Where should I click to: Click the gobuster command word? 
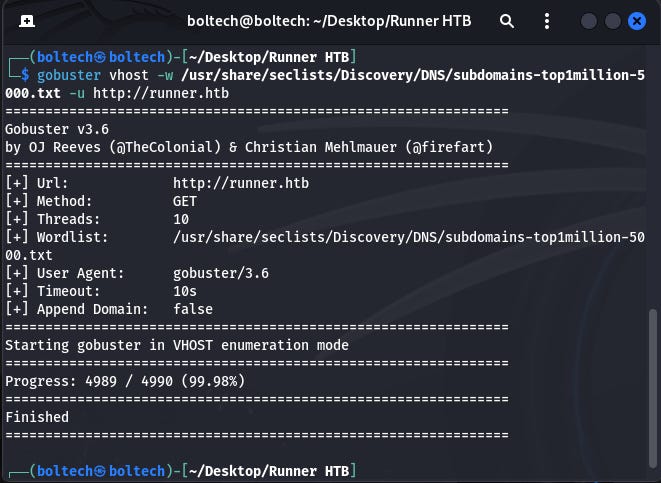(x=69, y=75)
